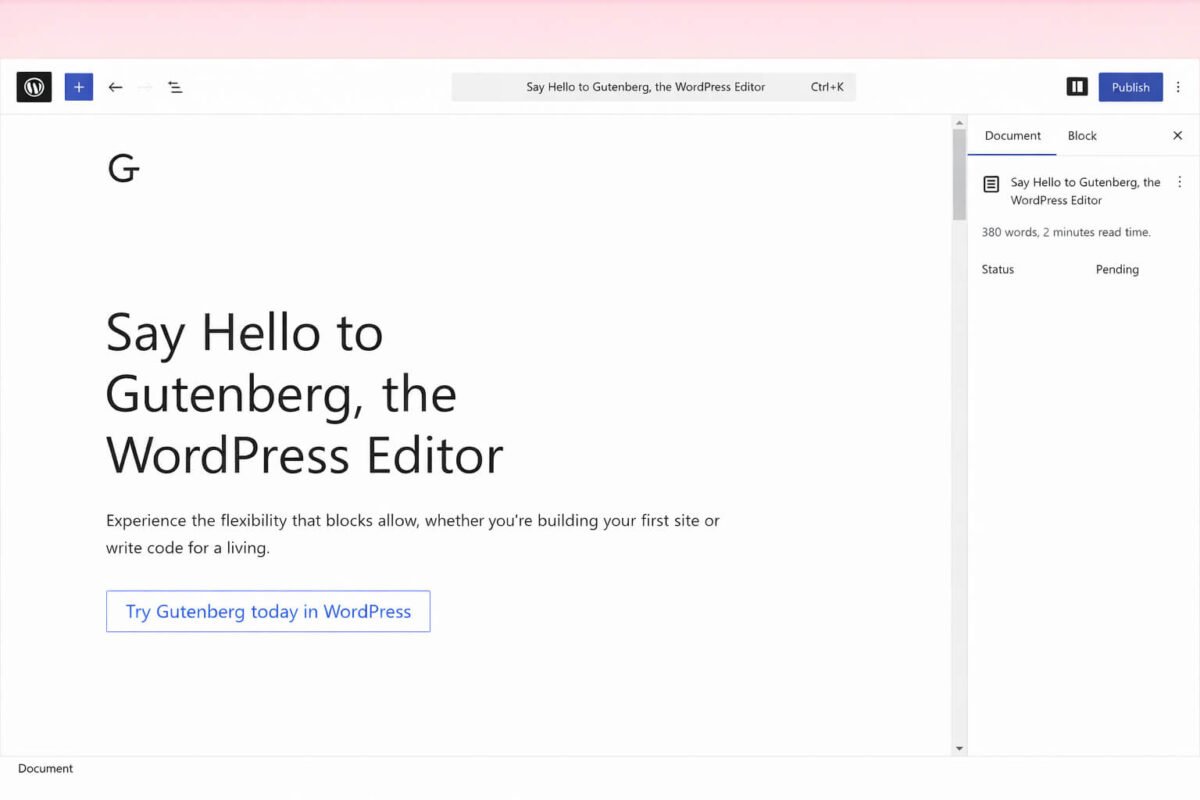Click the 380 words read time text

click(x=1066, y=232)
